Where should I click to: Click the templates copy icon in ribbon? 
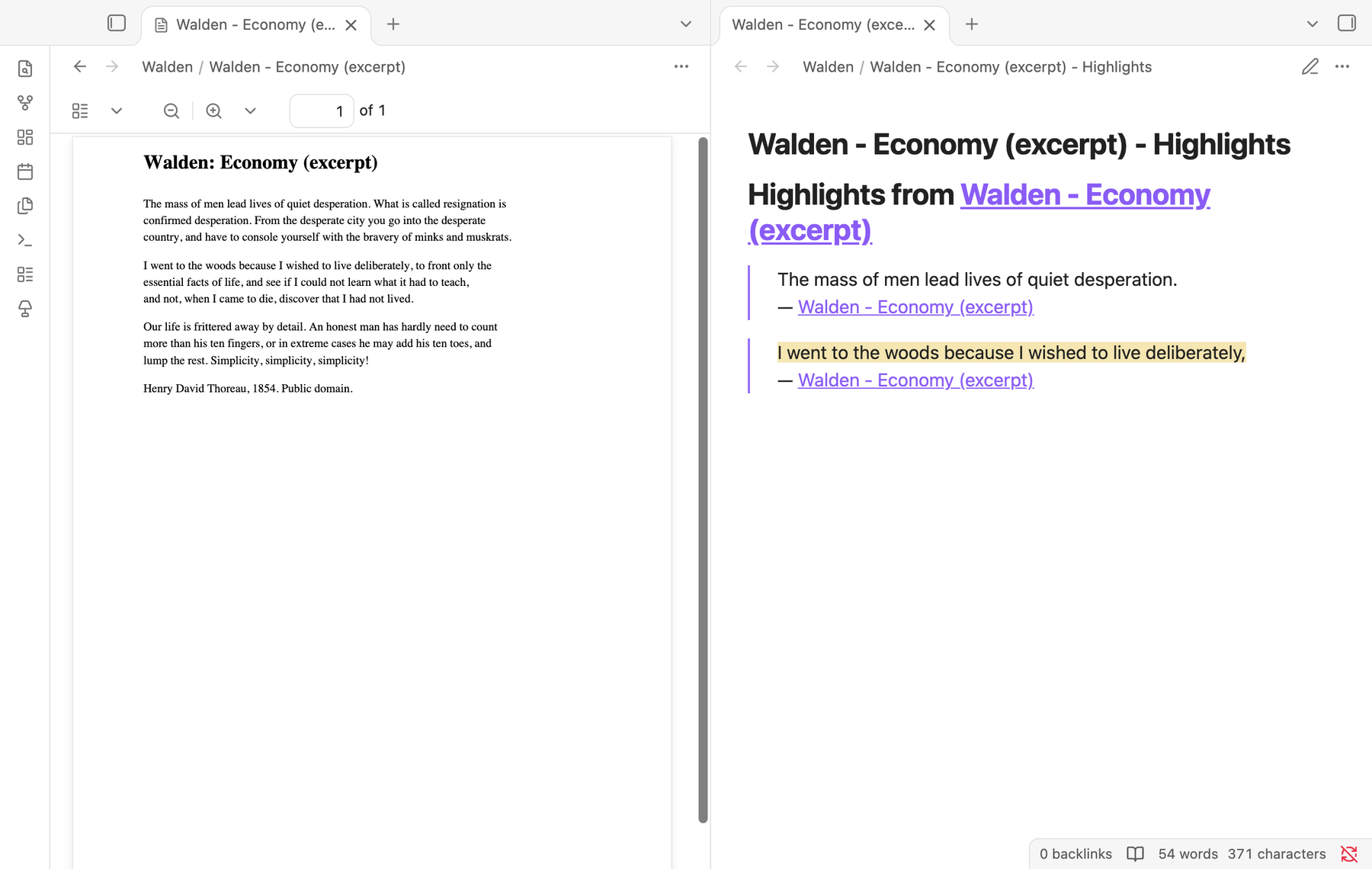(25, 206)
